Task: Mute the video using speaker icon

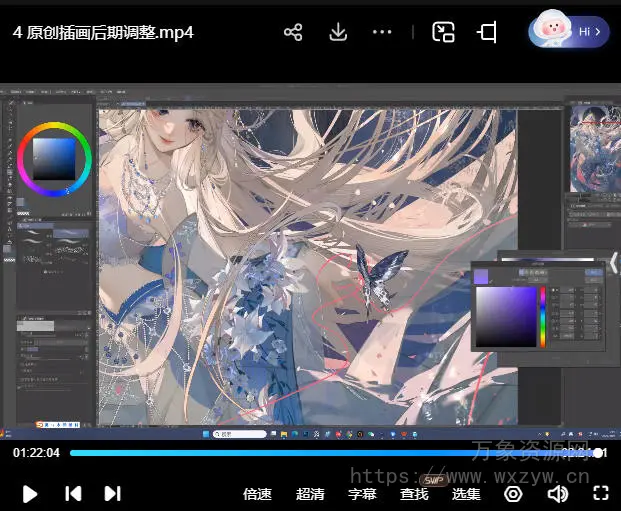Action: [x=557, y=493]
